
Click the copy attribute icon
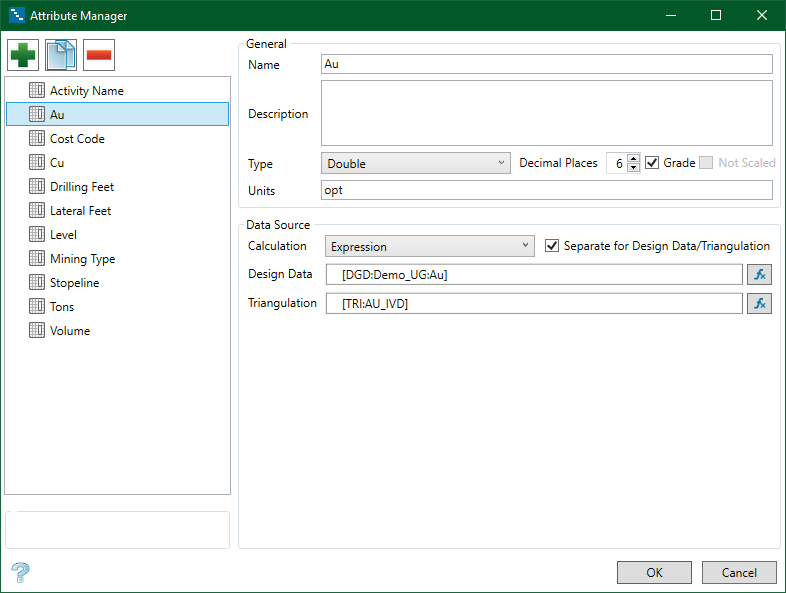click(61, 54)
